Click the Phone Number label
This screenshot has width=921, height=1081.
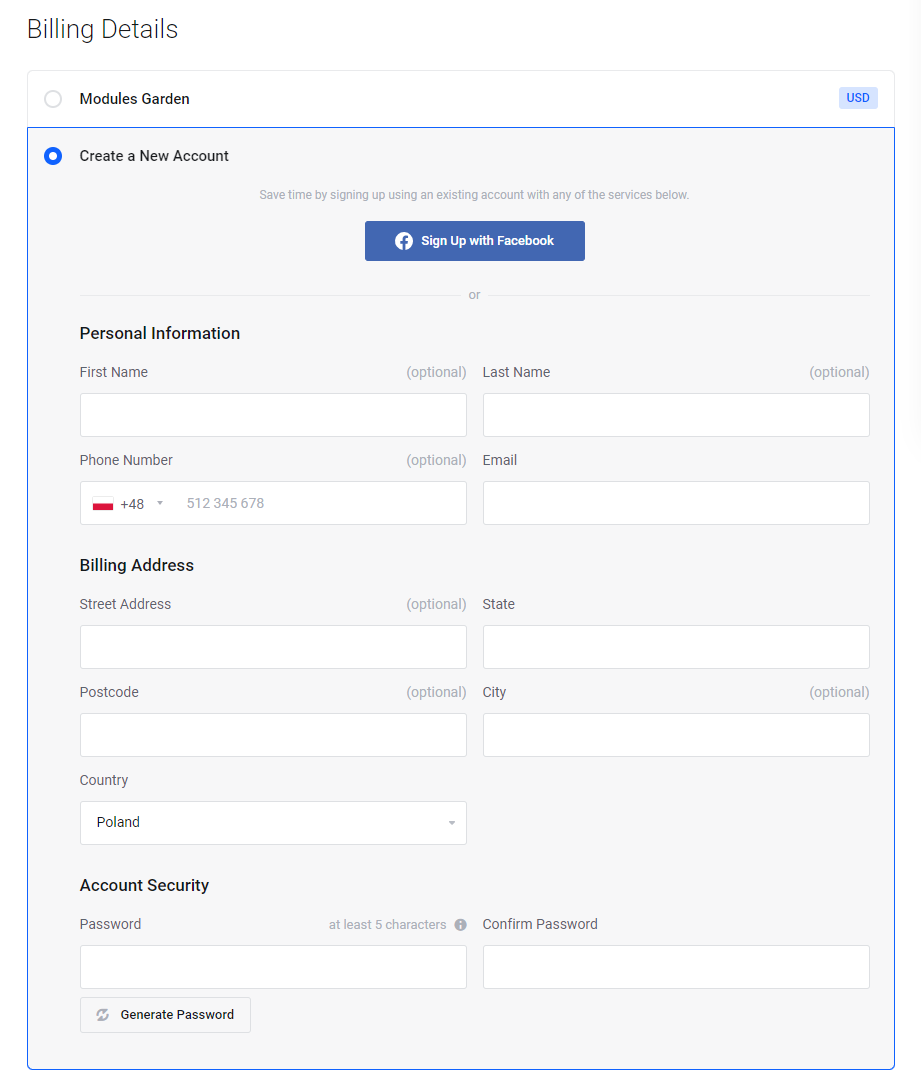tap(126, 460)
